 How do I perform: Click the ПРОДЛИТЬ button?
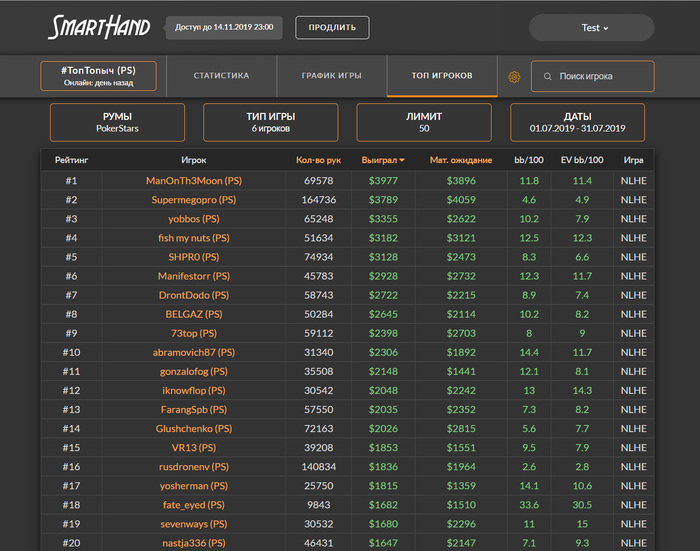[332, 28]
